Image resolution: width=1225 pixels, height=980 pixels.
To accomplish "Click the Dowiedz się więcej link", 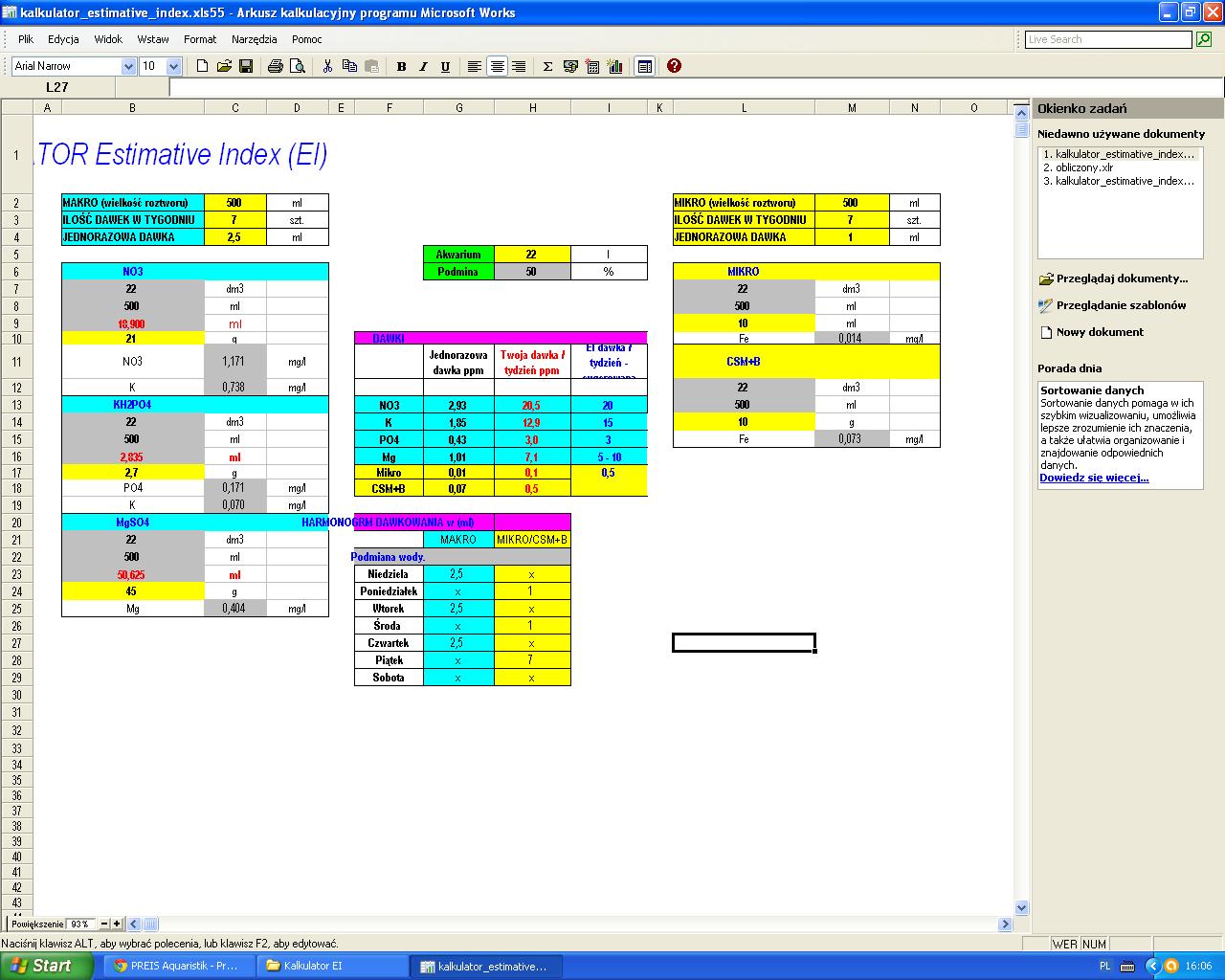I will [1094, 478].
